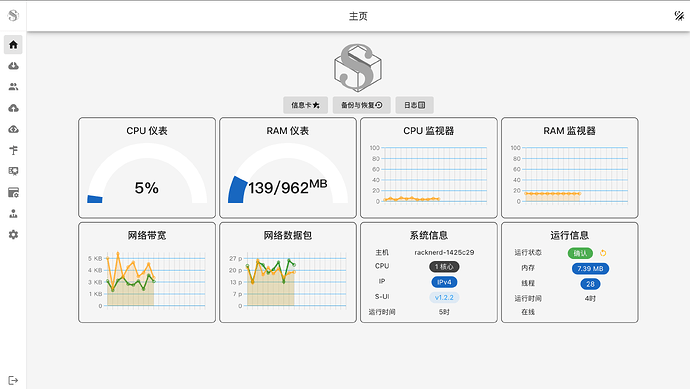Click the CPU 仪表 card title

coord(147,131)
